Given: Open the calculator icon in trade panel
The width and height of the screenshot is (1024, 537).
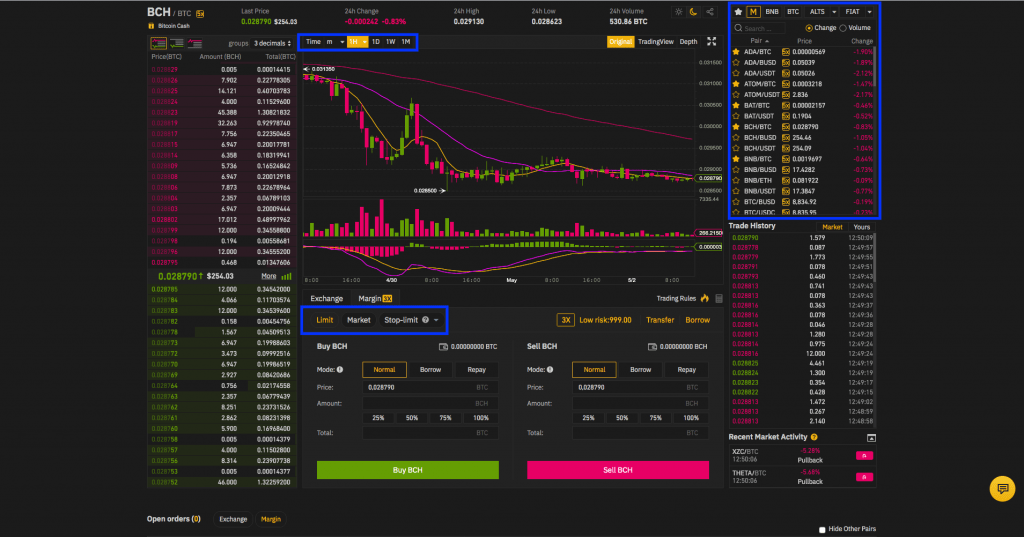Looking at the screenshot, I should (719, 299).
